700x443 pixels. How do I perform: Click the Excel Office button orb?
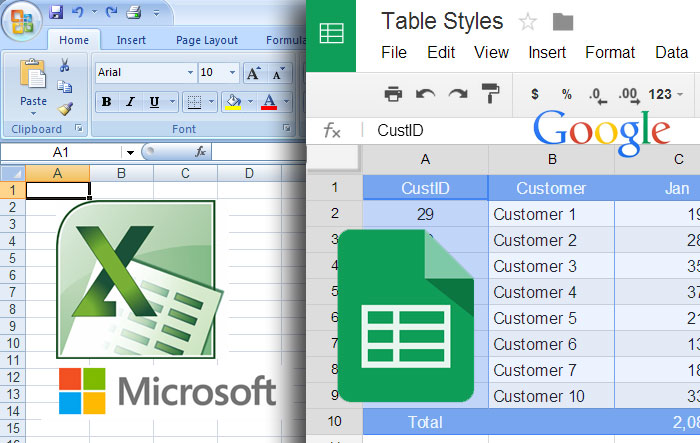(x=21, y=21)
